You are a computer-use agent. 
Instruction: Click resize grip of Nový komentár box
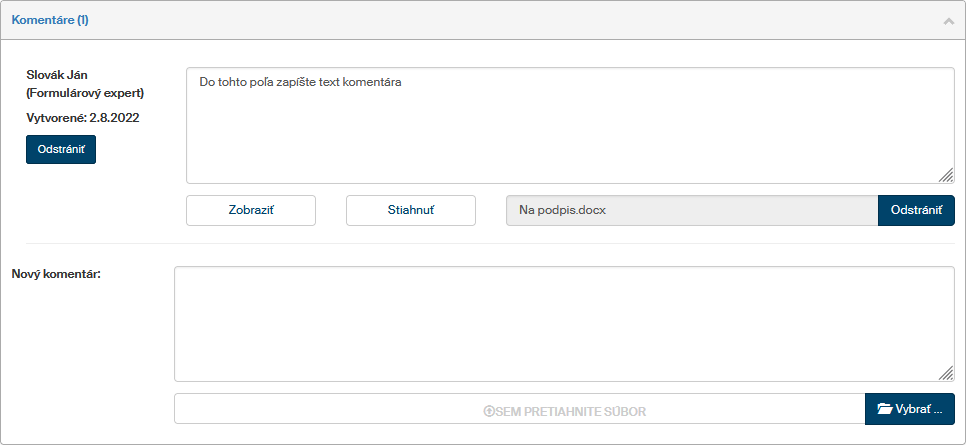click(x=946, y=373)
